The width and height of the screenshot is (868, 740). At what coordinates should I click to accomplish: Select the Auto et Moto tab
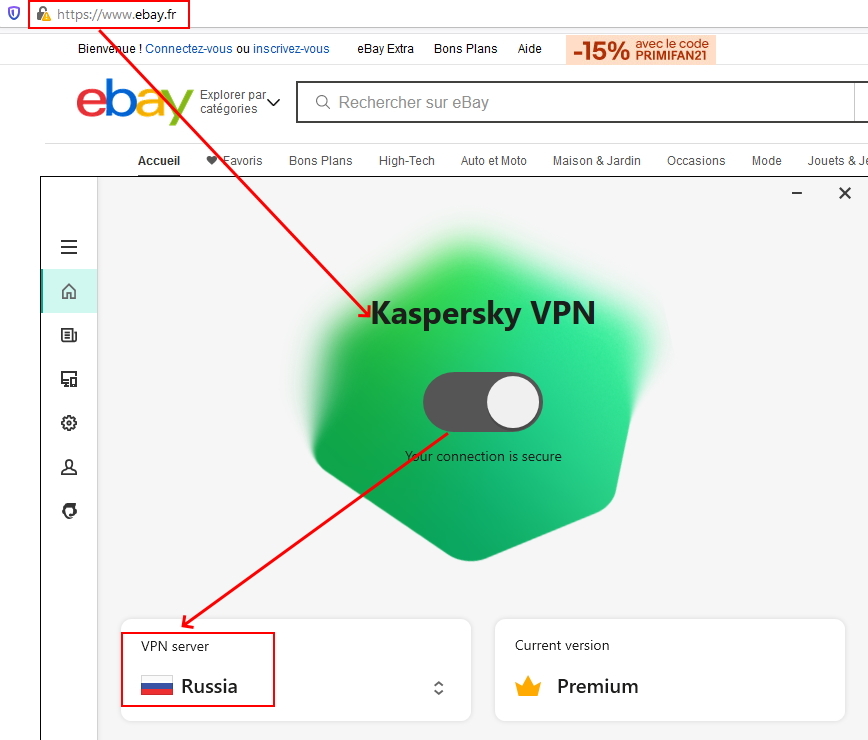[493, 161]
